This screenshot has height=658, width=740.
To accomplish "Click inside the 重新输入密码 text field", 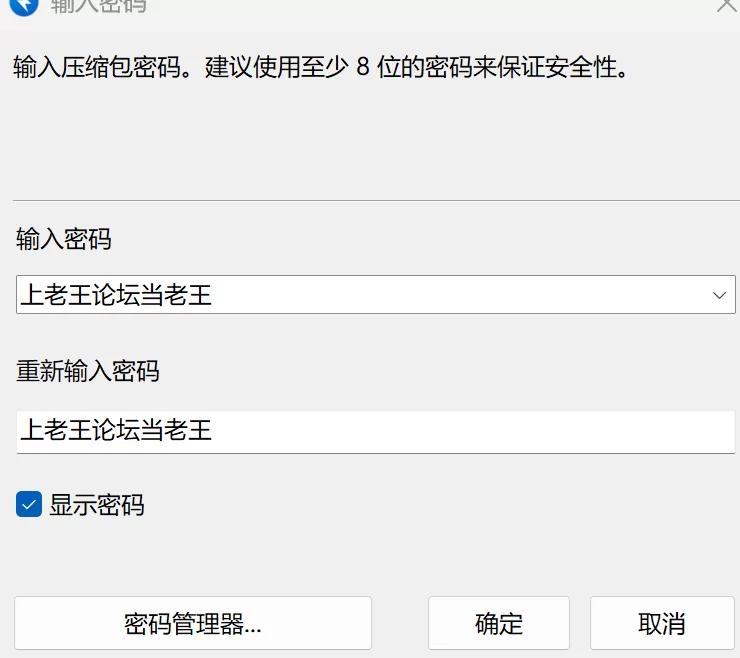I will pyautogui.click(x=376, y=432).
